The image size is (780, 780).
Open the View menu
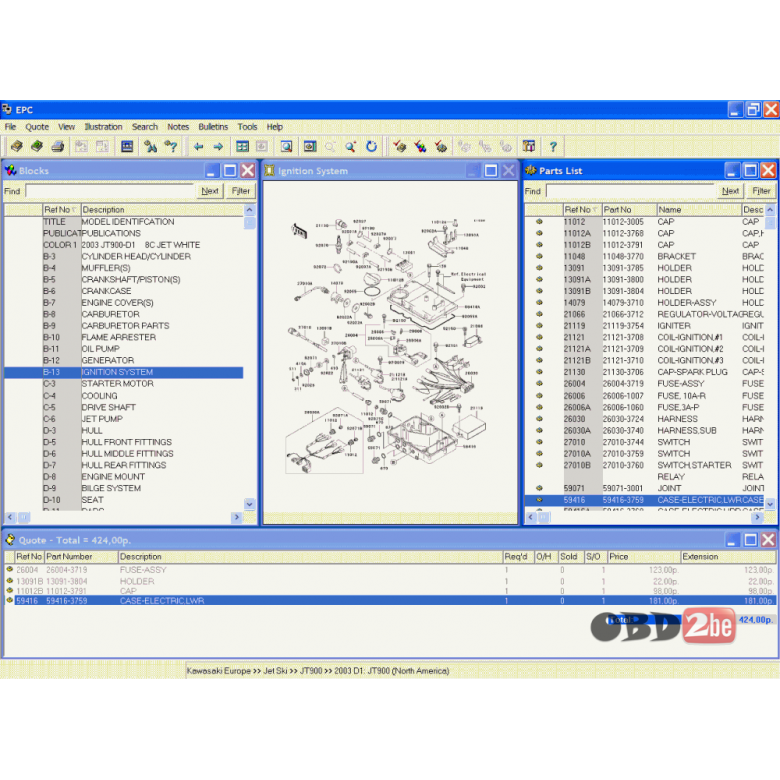[x=66, y=127]
